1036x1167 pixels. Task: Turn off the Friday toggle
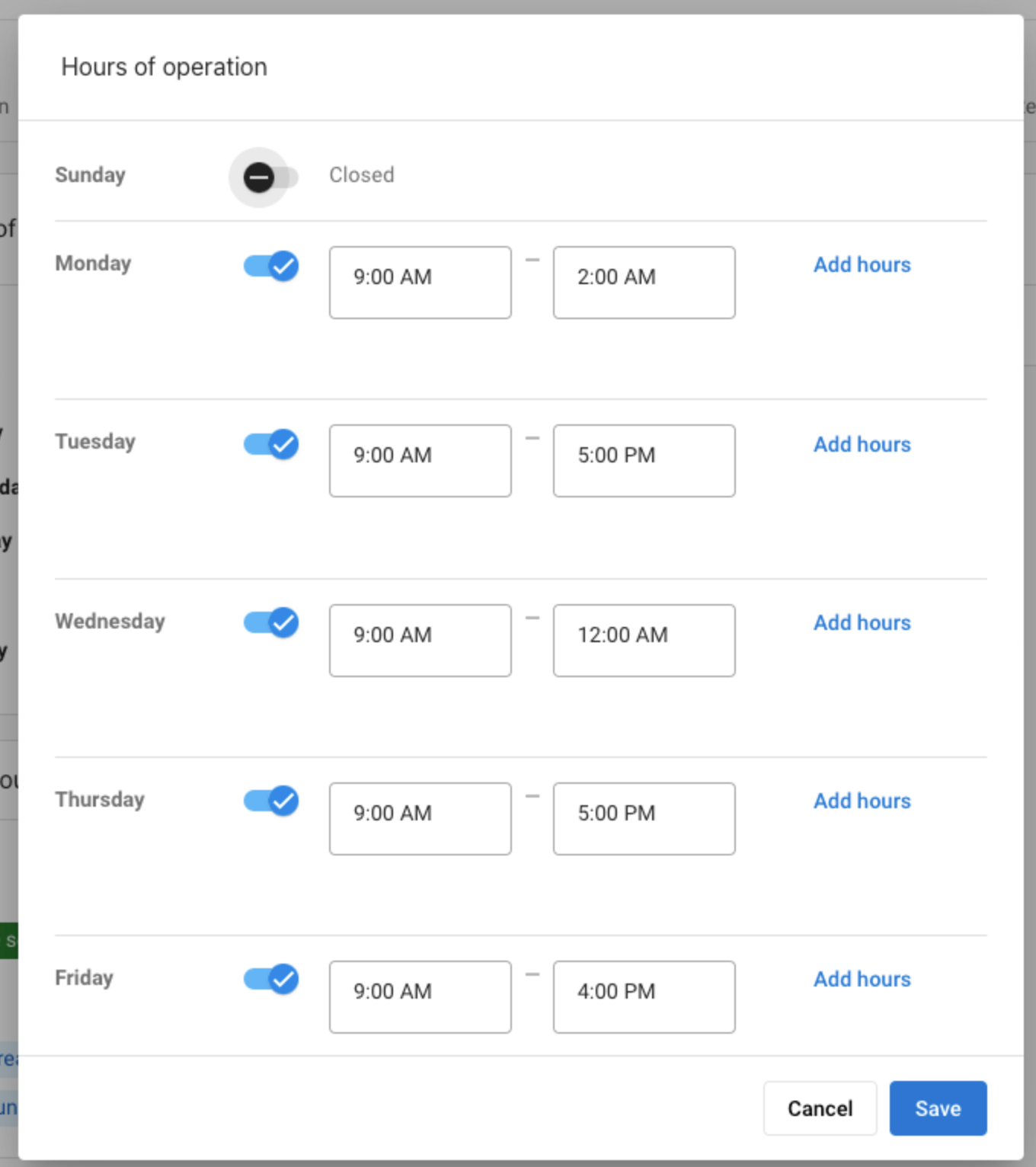pos(270,979)
